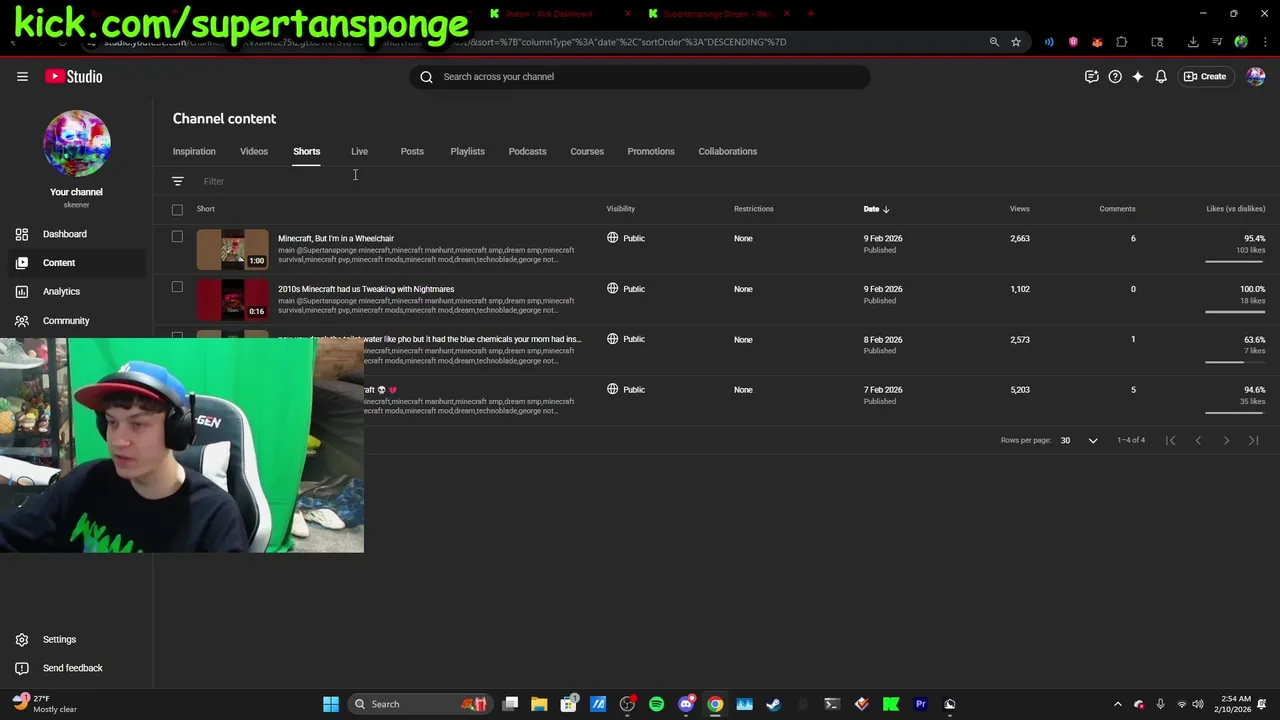Viewport: 1280px width, 720px height.
Task: Click the sparkle Ask Studio icon
Action: (1138, 76)
